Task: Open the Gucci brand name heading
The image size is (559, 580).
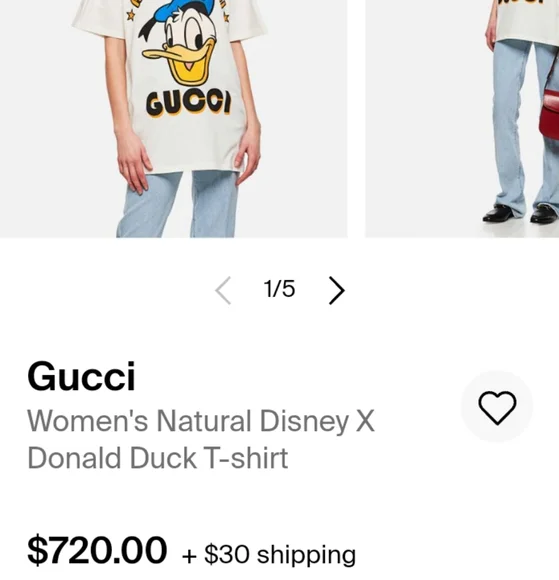Action: (x=81, y=377)
